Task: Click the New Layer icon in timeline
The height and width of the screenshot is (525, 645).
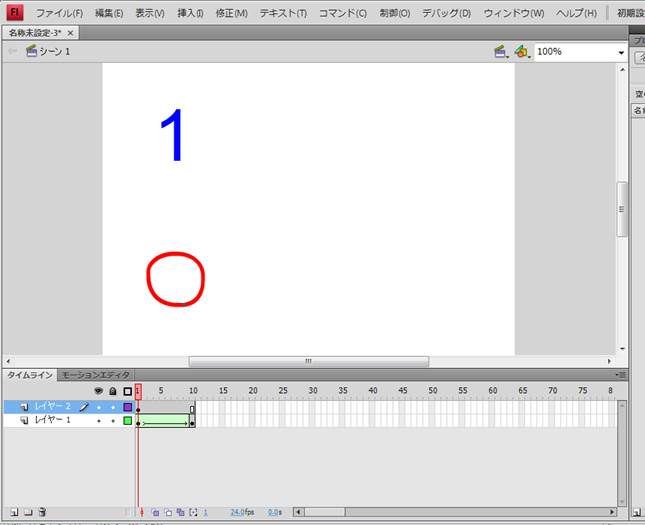Action: (x=13, y=512)
